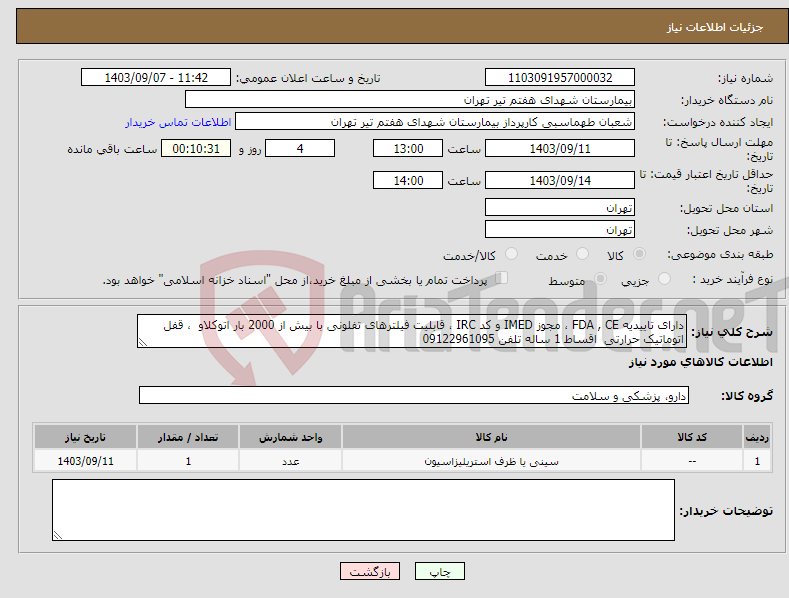The width and height of the screenshot is (789, 598).
Task: Click the جزئیات اطلاعات نیاز header title
Action: click(715, 27)
